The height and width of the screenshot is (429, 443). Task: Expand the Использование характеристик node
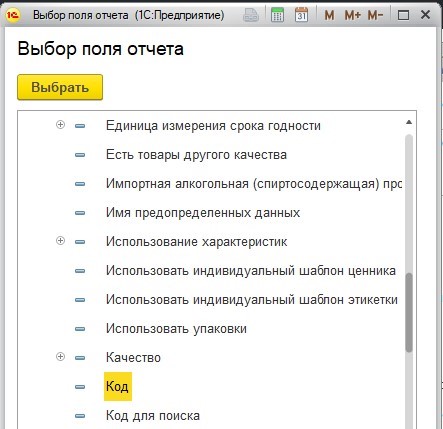click(x=60, y=241)
